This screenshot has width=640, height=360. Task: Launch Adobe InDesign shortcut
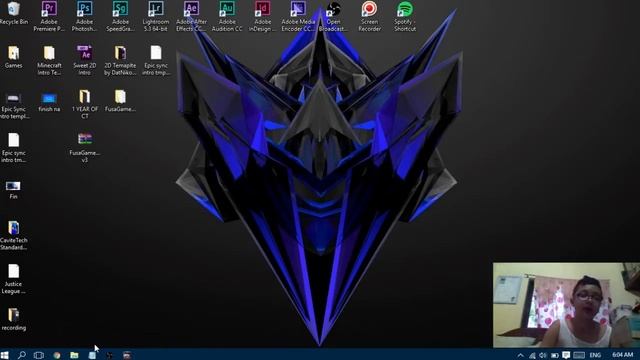click(262, 16)
